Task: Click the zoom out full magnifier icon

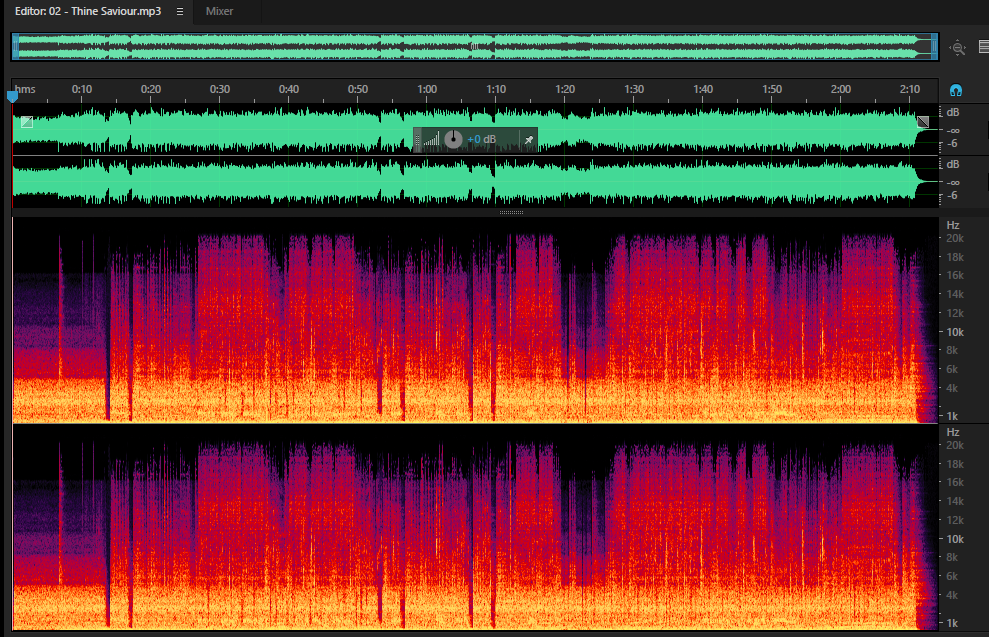Action: tap(958, 47)
